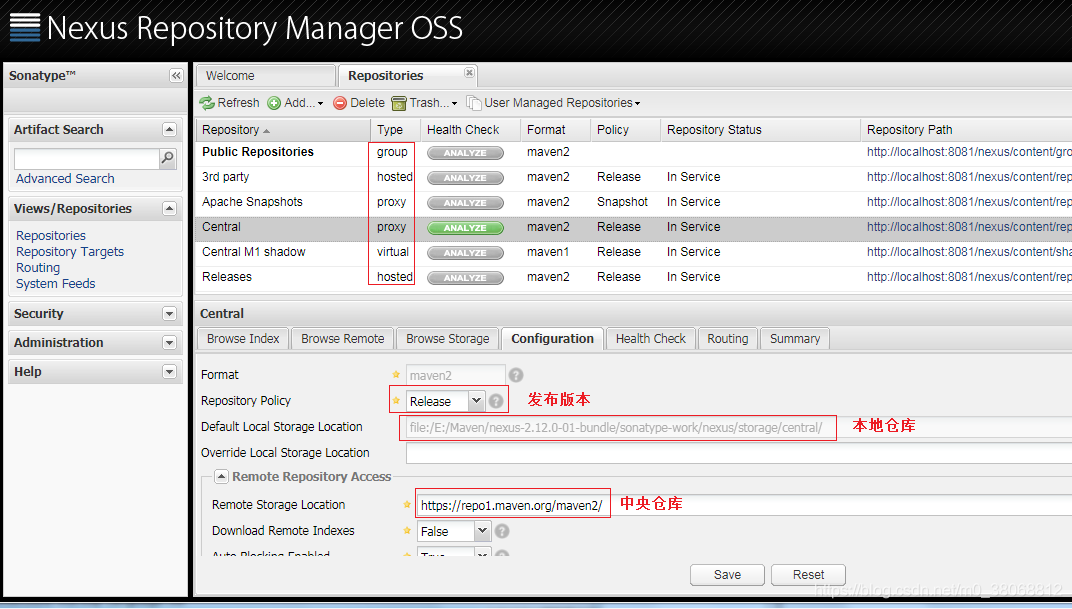
Task: Open the Summary tab
Action: pyautogui.click(x=795, y=338)
